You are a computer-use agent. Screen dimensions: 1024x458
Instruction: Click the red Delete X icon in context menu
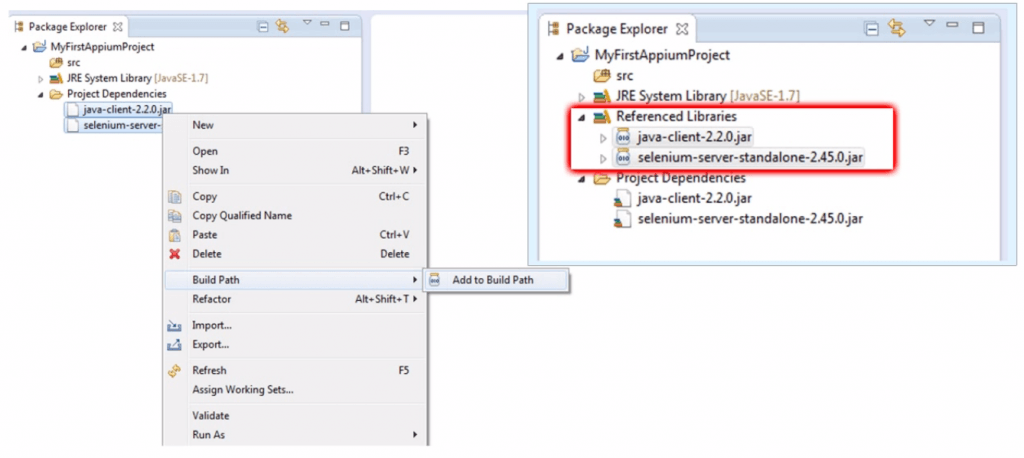174,254
